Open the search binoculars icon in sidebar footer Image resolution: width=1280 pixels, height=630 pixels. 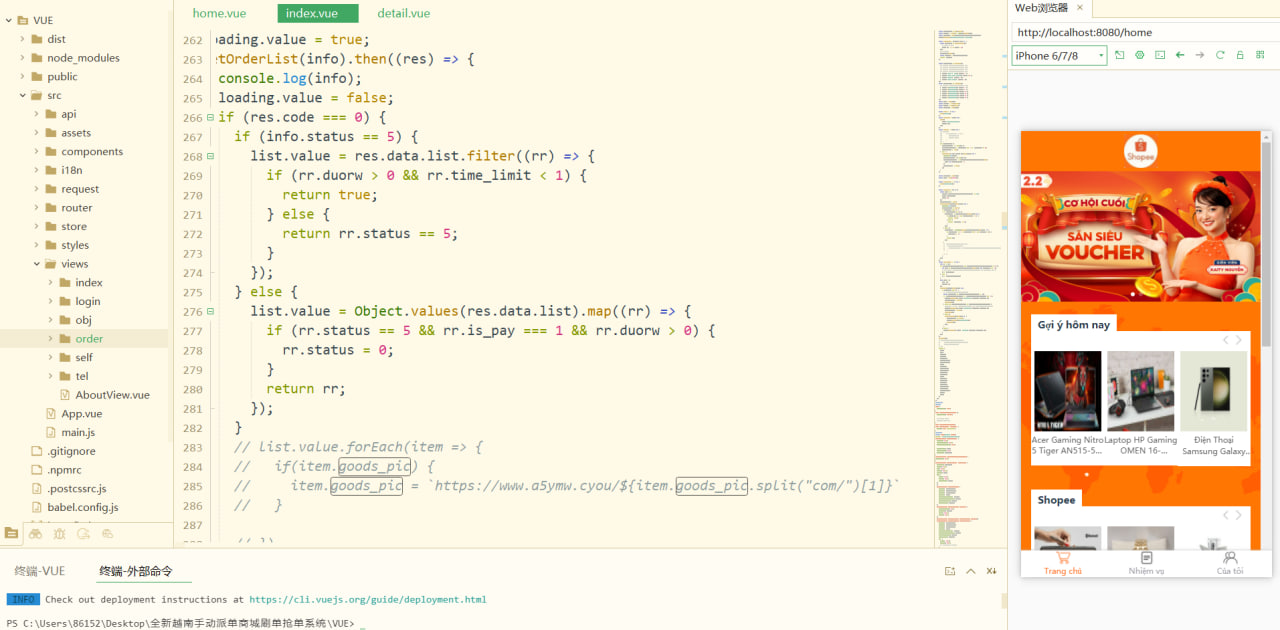click(36, 534)
